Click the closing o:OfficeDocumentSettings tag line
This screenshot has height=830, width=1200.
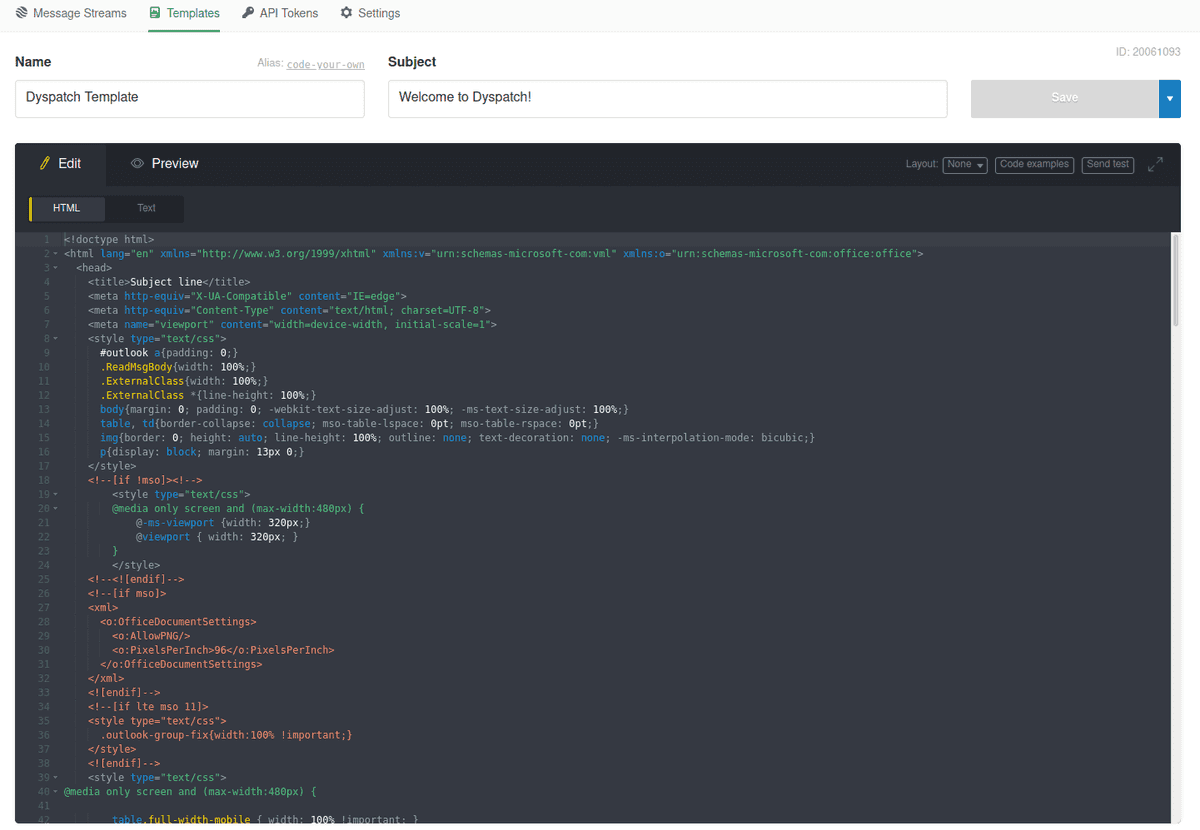(x=181, y=664)
